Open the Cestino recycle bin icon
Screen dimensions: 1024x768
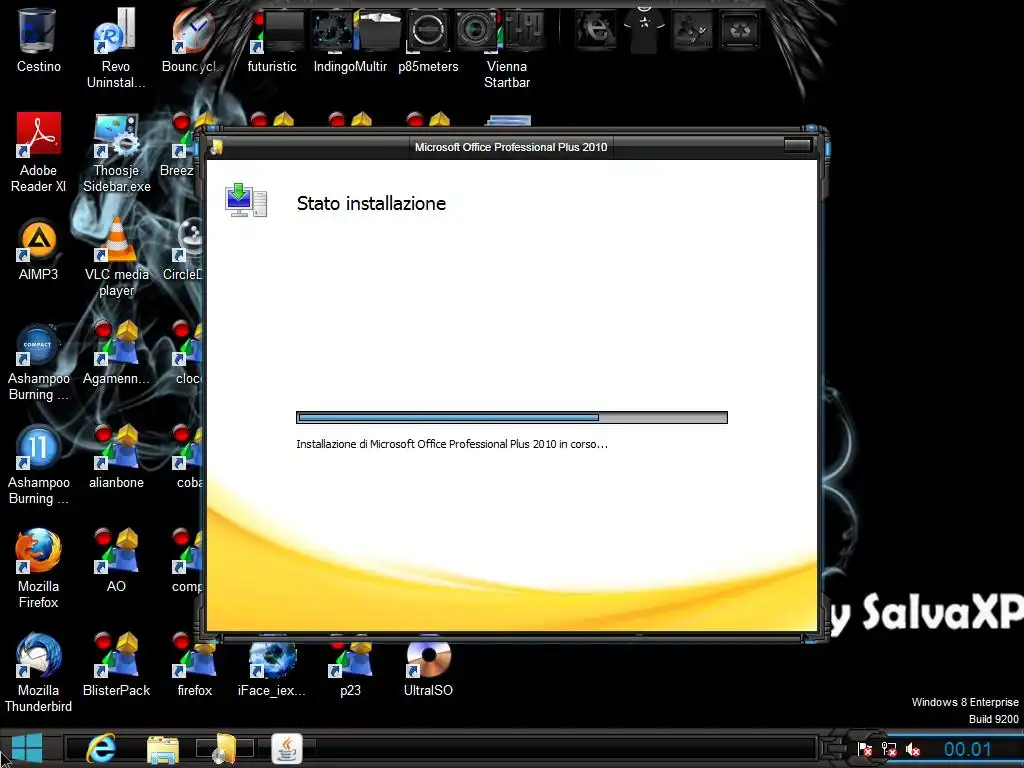pyautogui.click(x=38, y=39)
